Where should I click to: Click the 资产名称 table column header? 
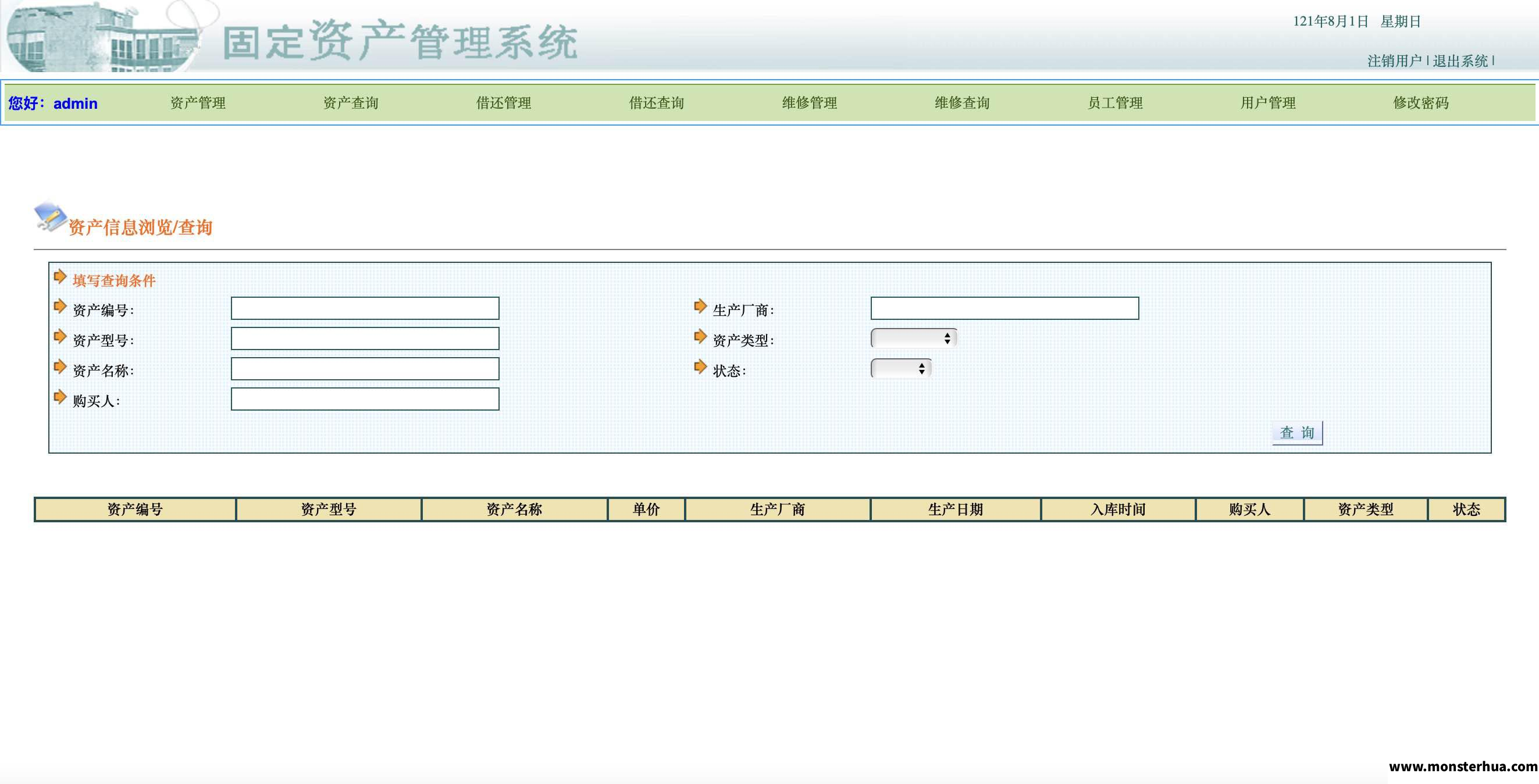[514, 509]
